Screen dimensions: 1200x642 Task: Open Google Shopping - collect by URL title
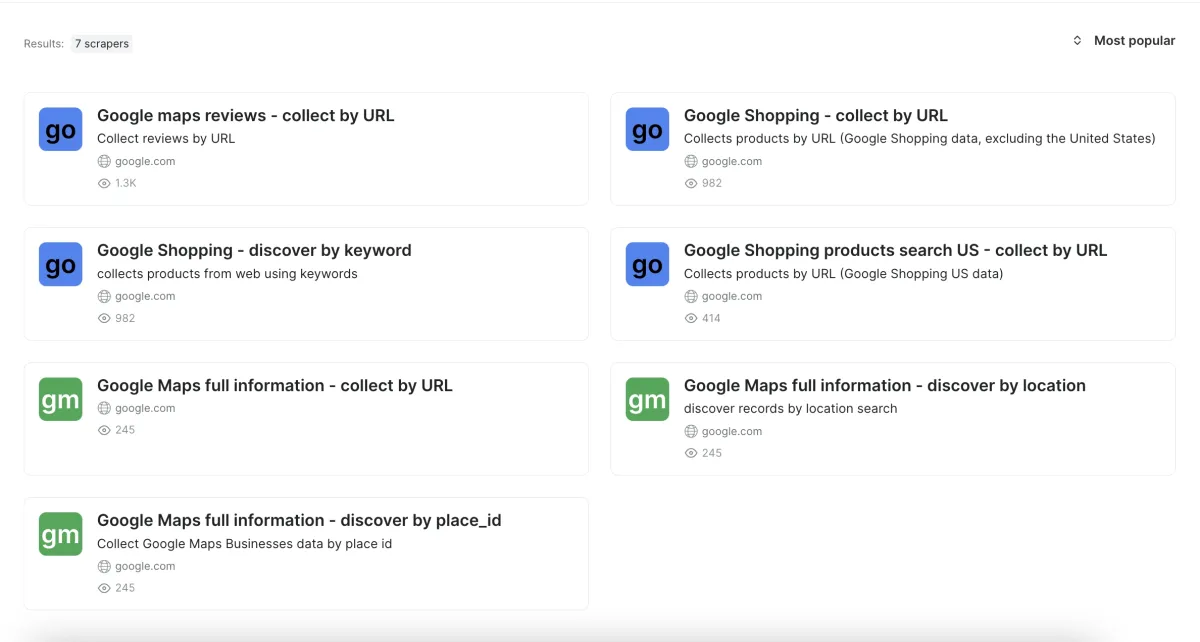click(815, 115)
